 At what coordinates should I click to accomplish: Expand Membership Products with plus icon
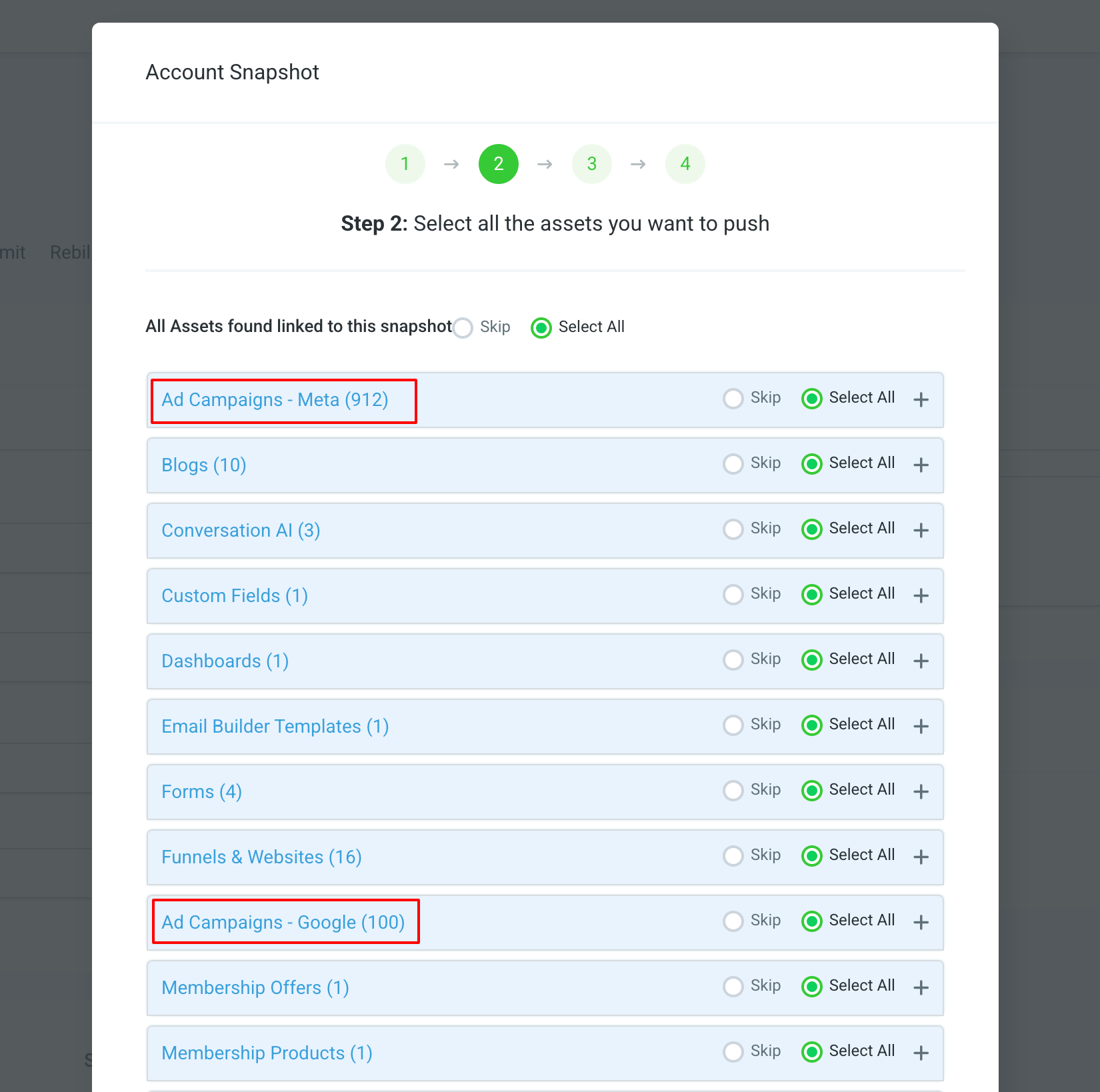point(921,1053)
